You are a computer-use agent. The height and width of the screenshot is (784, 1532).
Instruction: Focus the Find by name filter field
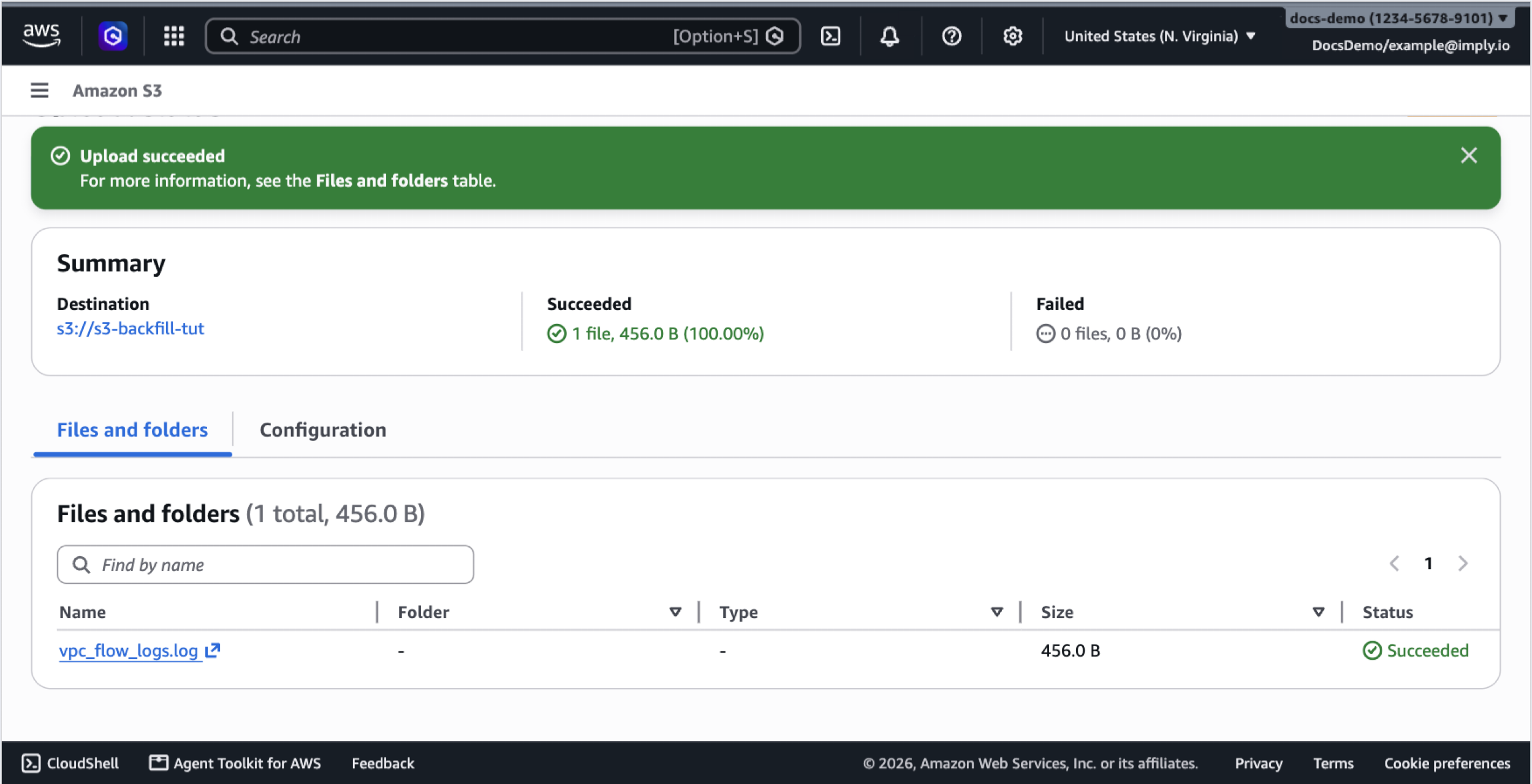[265, 565]
